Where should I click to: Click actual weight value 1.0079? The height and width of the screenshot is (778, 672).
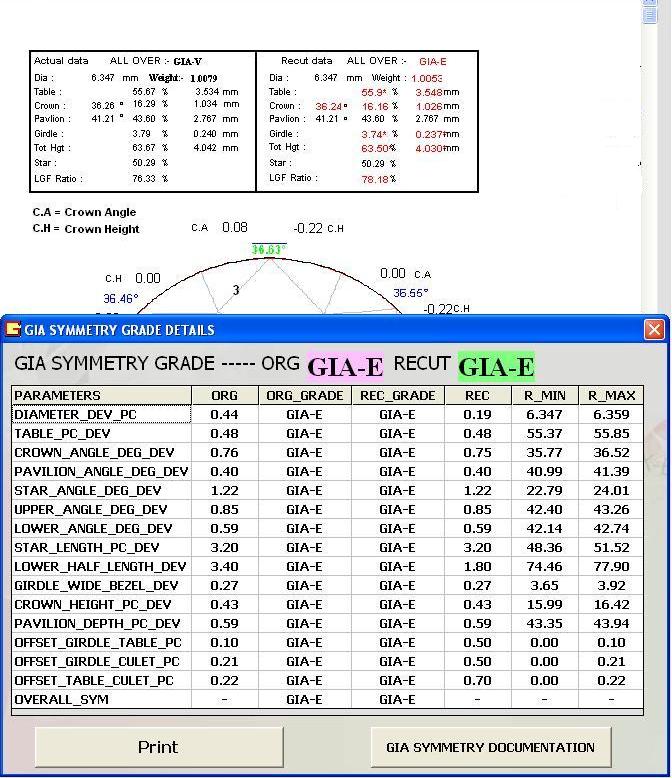coord(203,78)
